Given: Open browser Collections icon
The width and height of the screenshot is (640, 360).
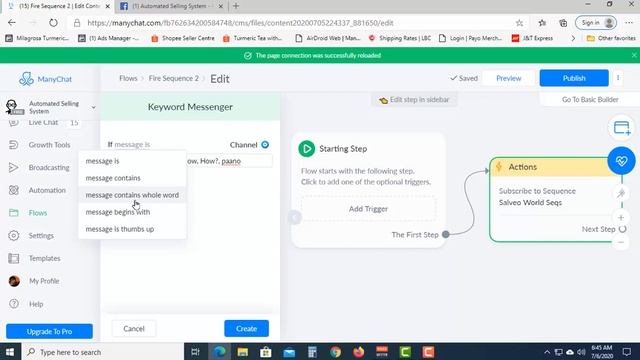Looking at the screenshot, I should tap(563, 23).
